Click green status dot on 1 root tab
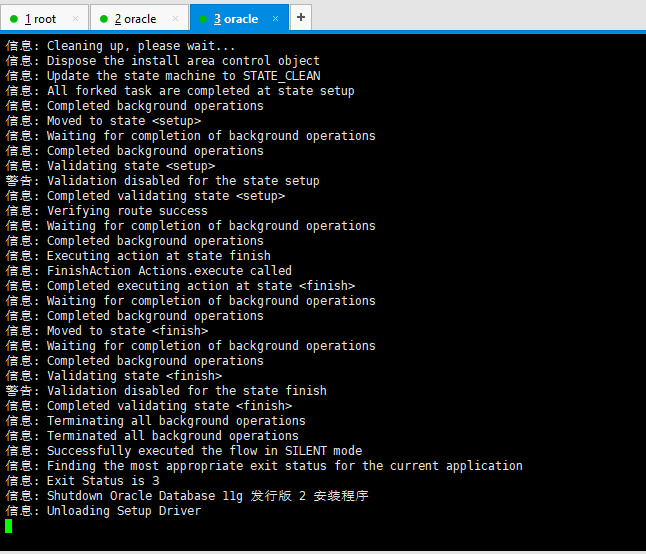Image resolution: width=646 pixels, height=554 pixels. (14, 19)
